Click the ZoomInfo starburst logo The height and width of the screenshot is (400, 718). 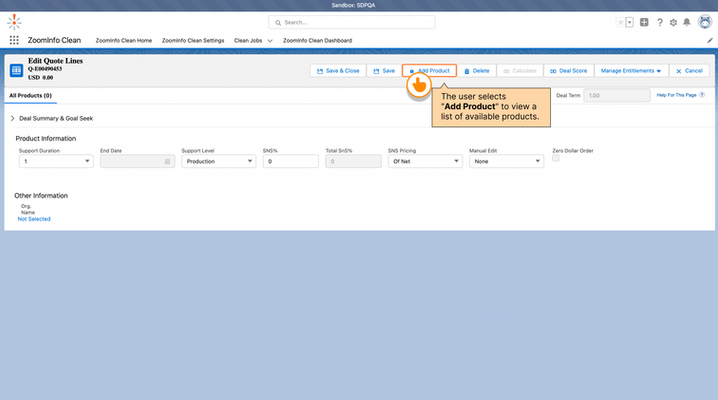pyautogui.click(x=14, y=22)
